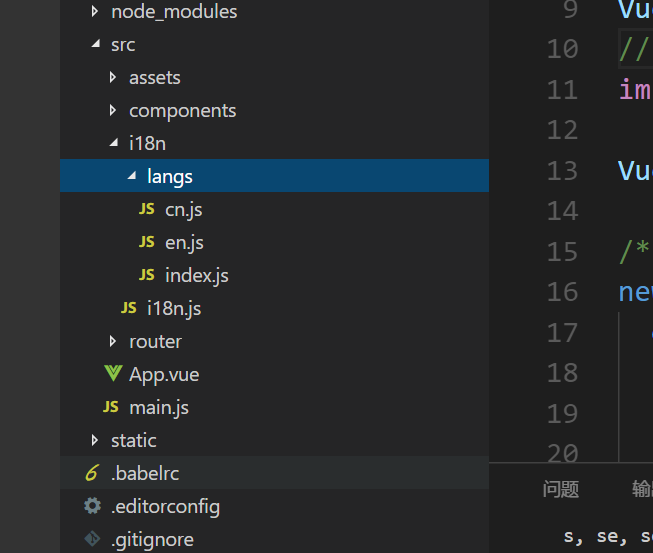Collapse the src folder arrow

click(x=96, y=43)
